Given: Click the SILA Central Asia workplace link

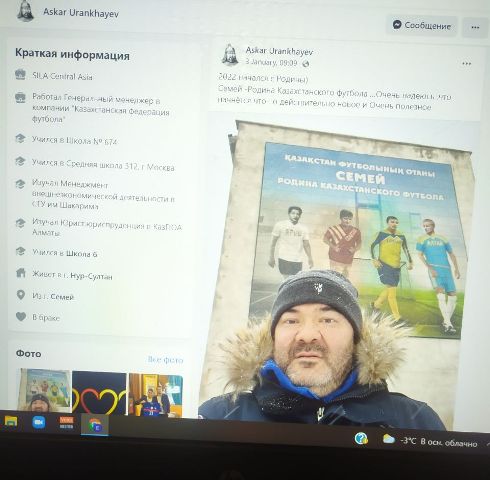Looking at the screenshot, I should (62, 76).
